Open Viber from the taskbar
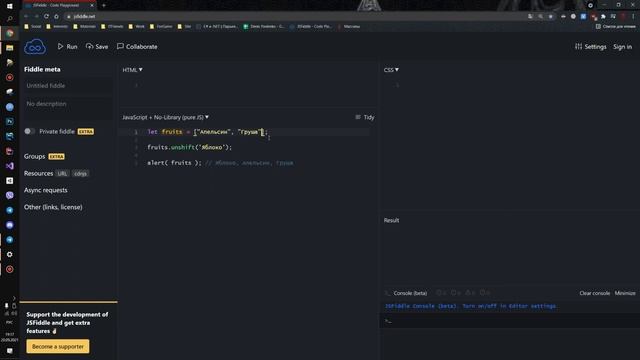The image size is (640, 360). coord(9,196)
